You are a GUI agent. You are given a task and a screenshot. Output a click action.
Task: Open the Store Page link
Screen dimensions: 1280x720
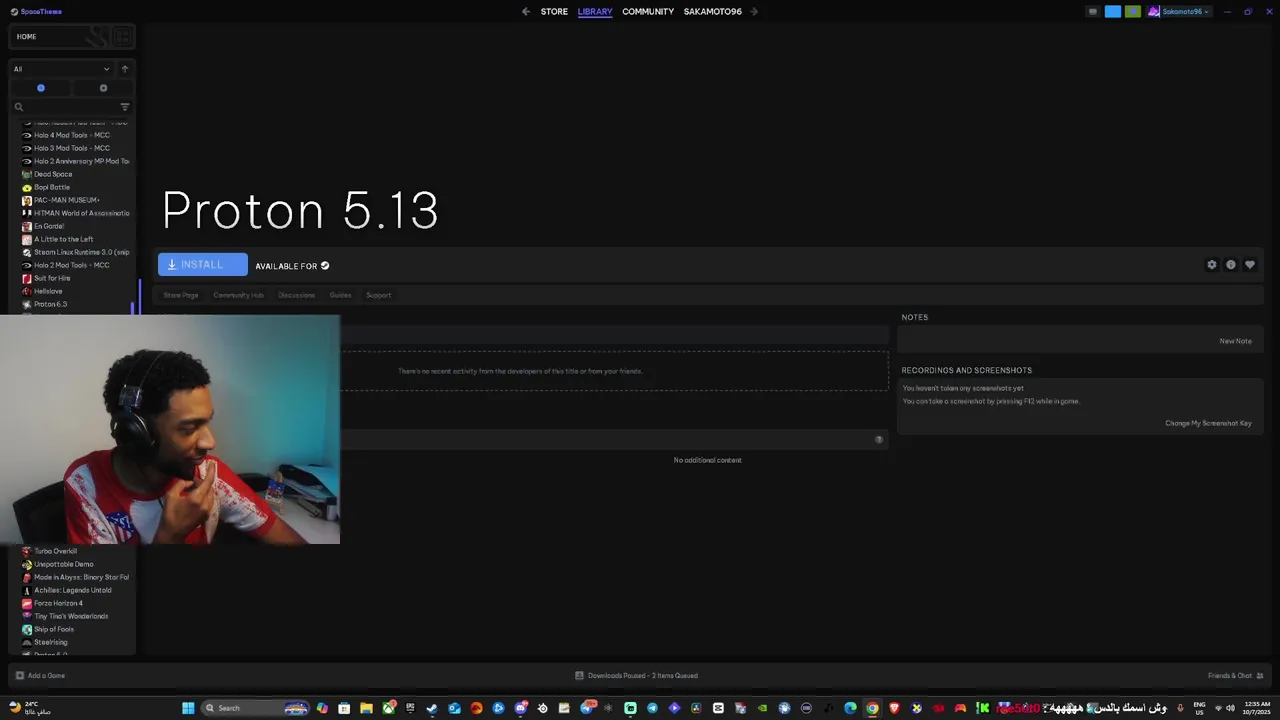pos(181,295)
